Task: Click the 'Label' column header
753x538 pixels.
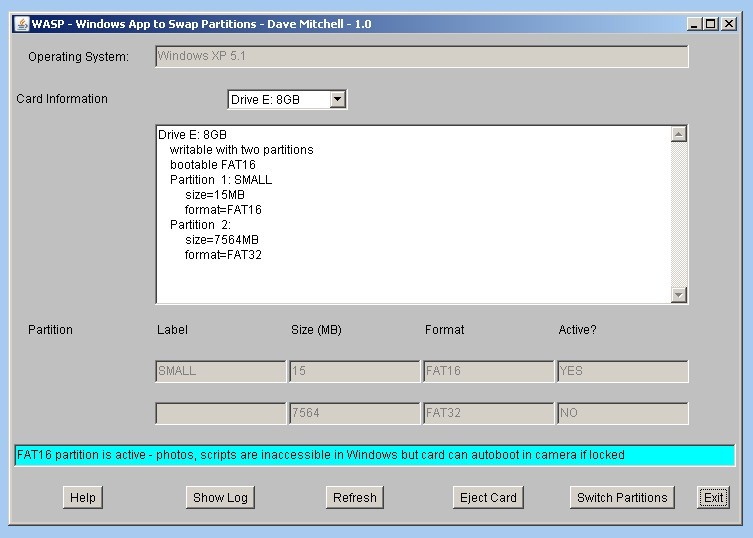Action: (x=172, y=330)
